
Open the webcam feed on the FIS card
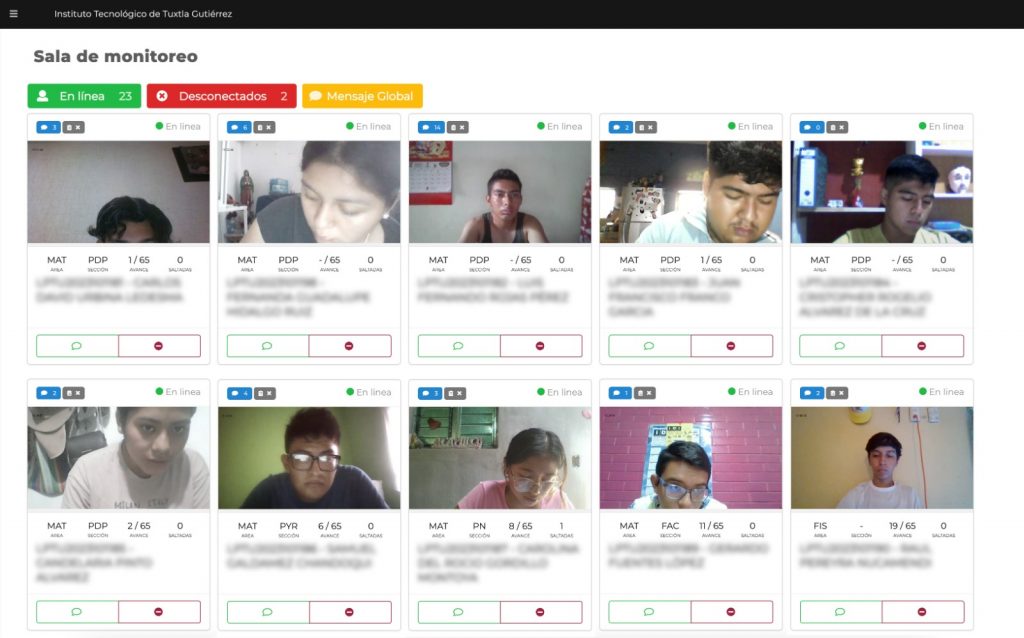881,458
